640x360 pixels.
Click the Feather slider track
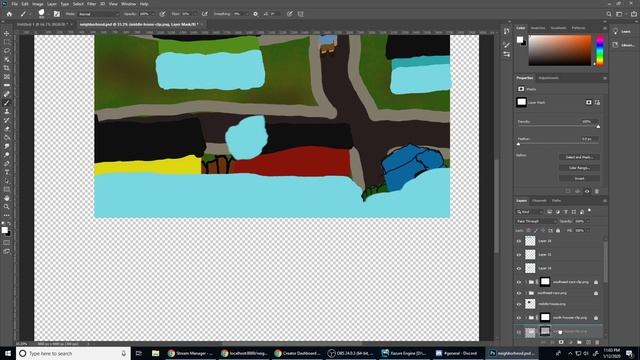point(558,143)
